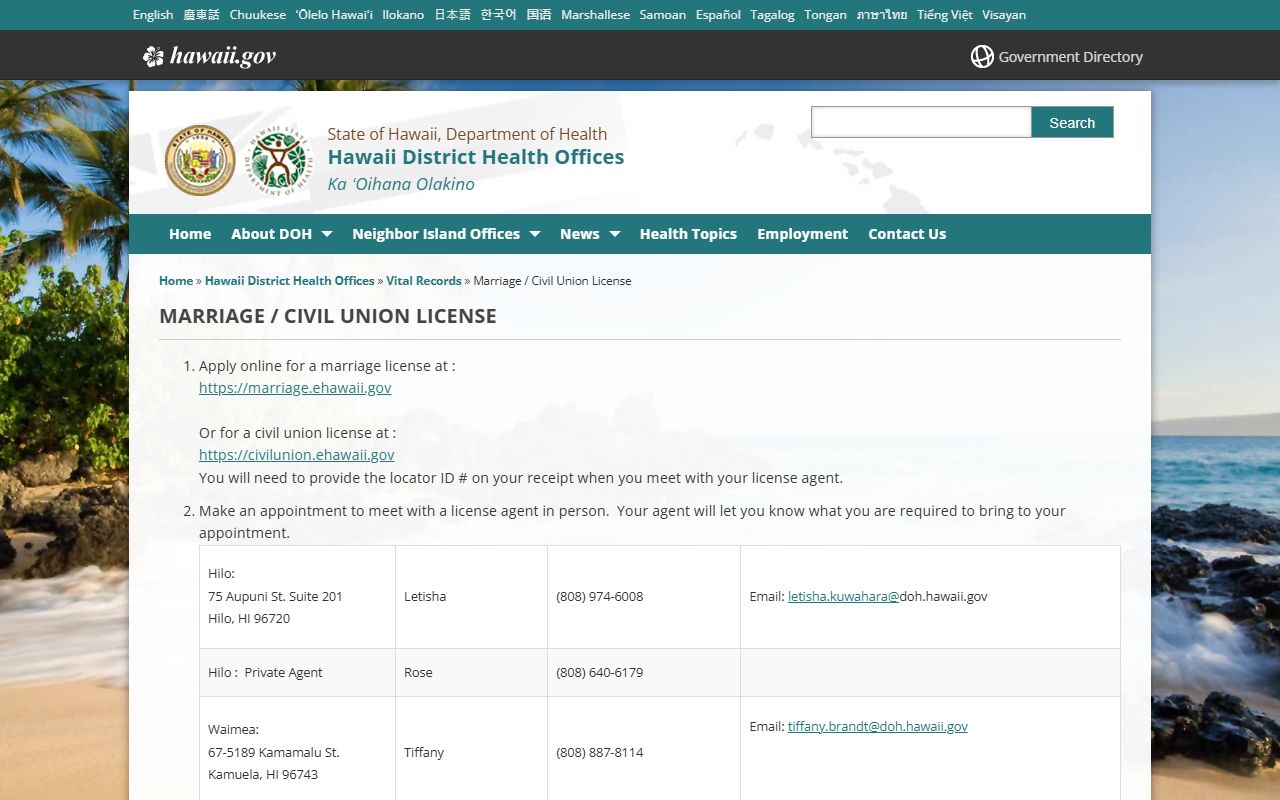
Task: Go to the Employment menu item
Action: pyautogui.click(x=802, y=234)
